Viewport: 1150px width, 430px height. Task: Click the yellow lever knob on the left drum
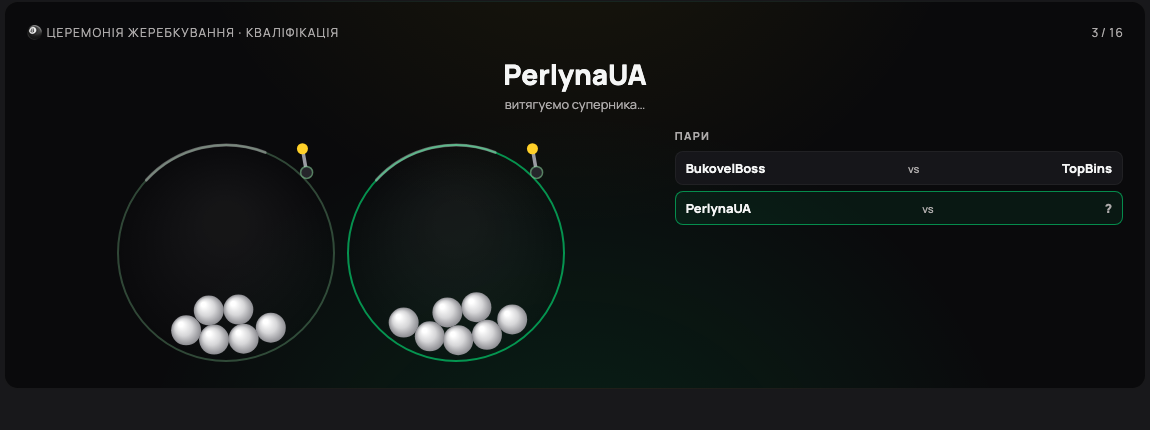pyautogui.click(x=302, y=149)
